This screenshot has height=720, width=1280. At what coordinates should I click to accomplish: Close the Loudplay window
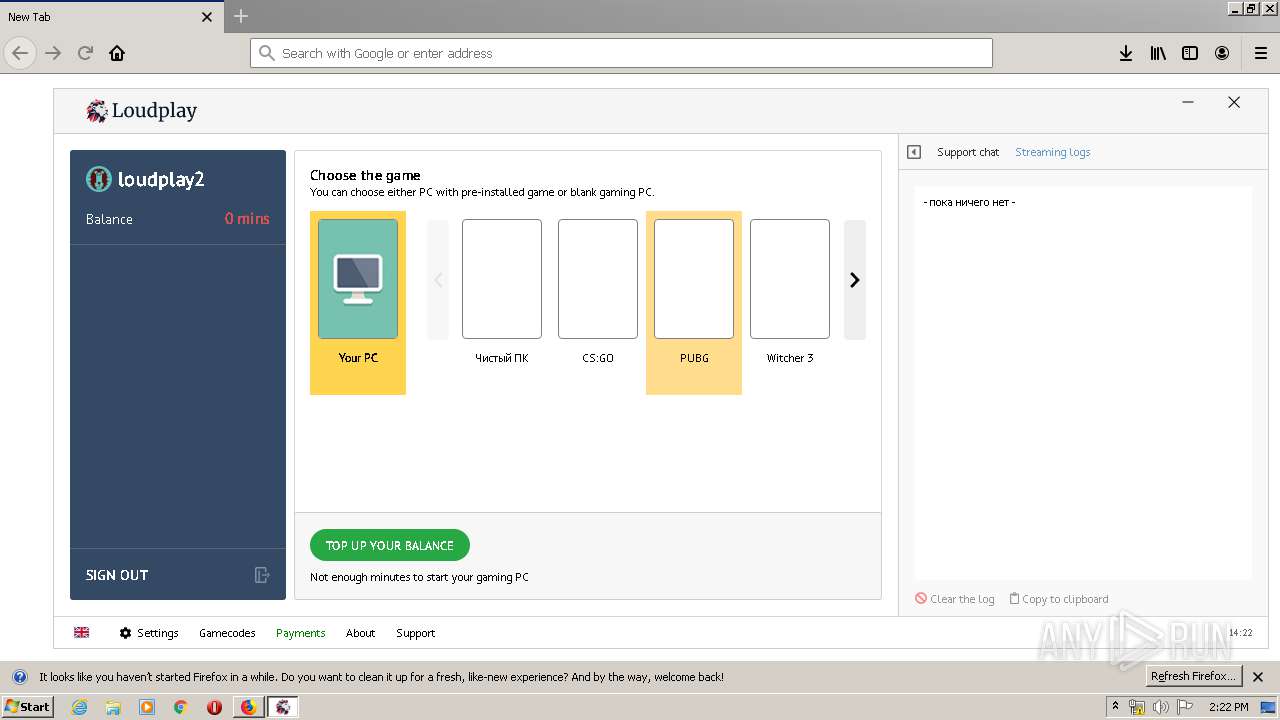pos(1234,102)
